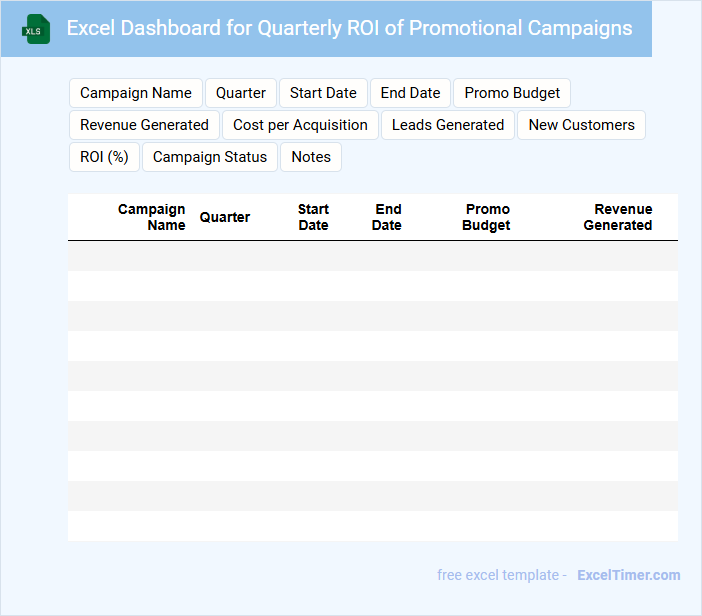Click the Cost per Acquisition tag
The width and height of the screenshot is (702, 616).
[300, 125]
